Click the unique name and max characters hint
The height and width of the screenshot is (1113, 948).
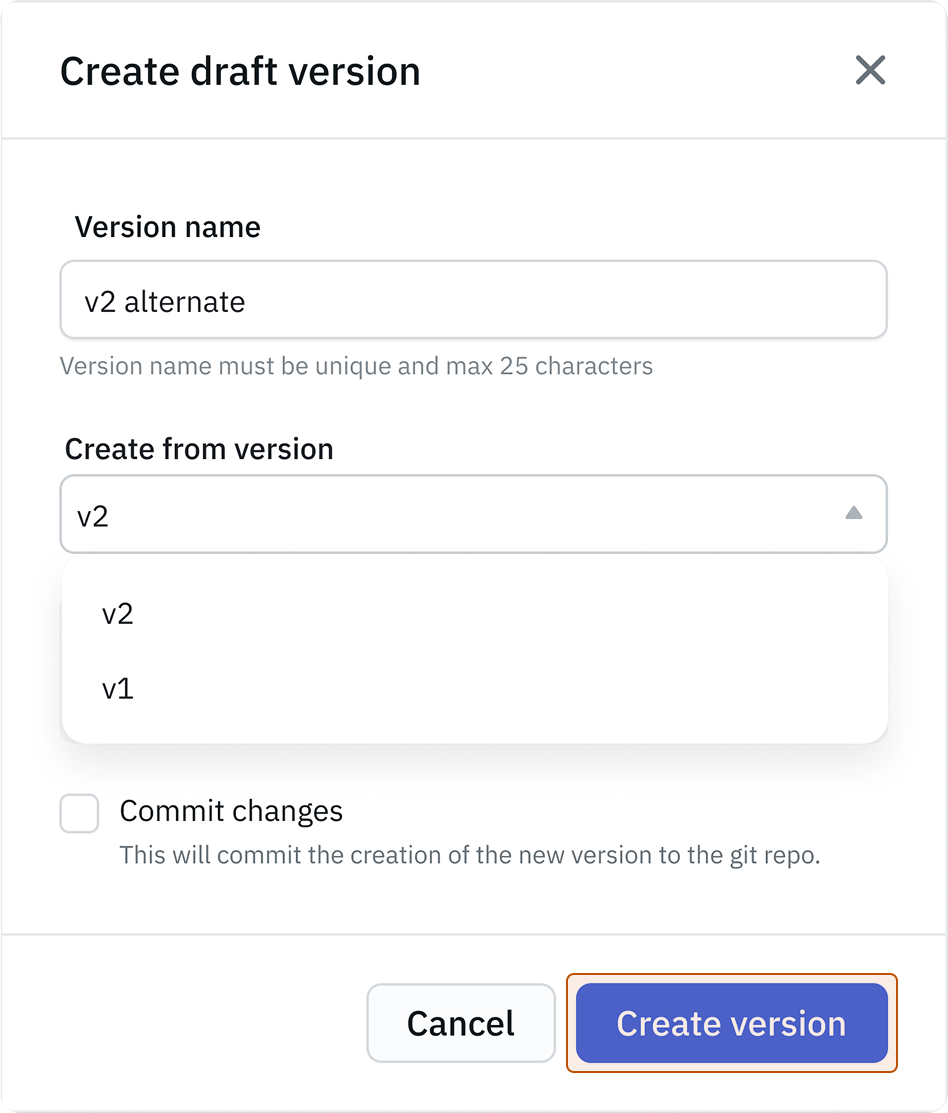(x=356, y=366)
